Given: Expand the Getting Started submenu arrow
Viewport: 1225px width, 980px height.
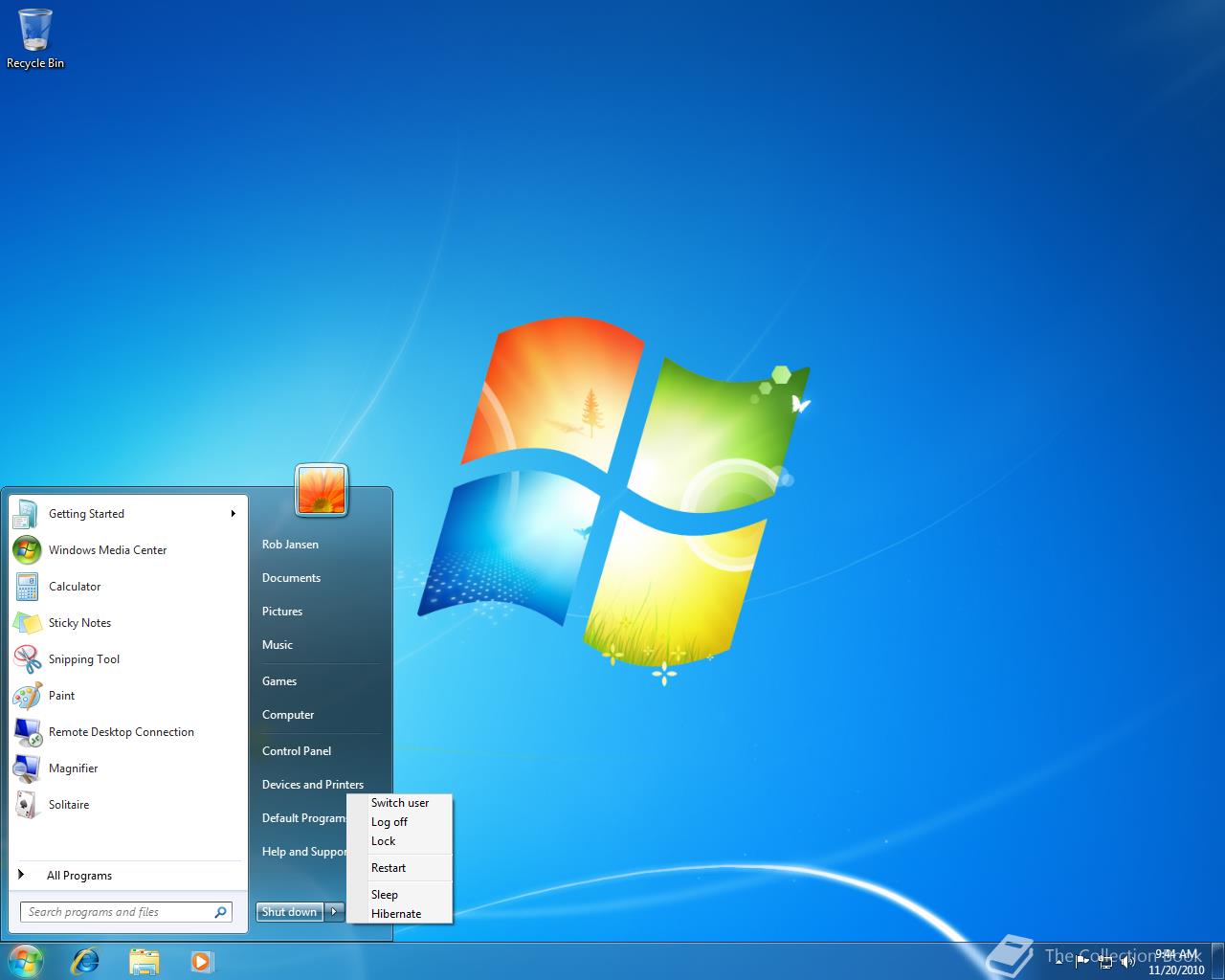Looking at the screenshot, I should [x=233, y=514].
